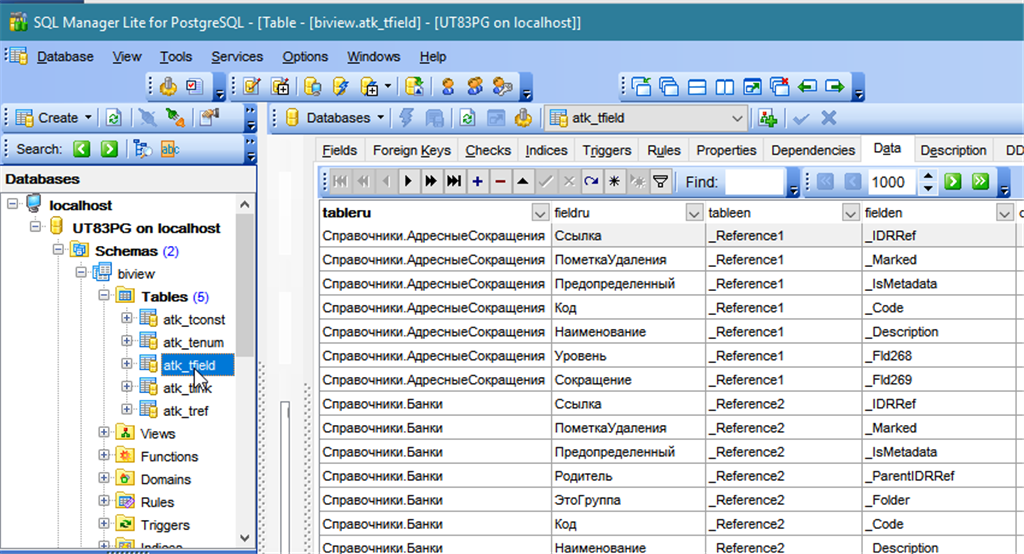This screenshot has width=1024, height=554.
Task: Click the user with wrench privileges icon
Action: coord(502,86)
